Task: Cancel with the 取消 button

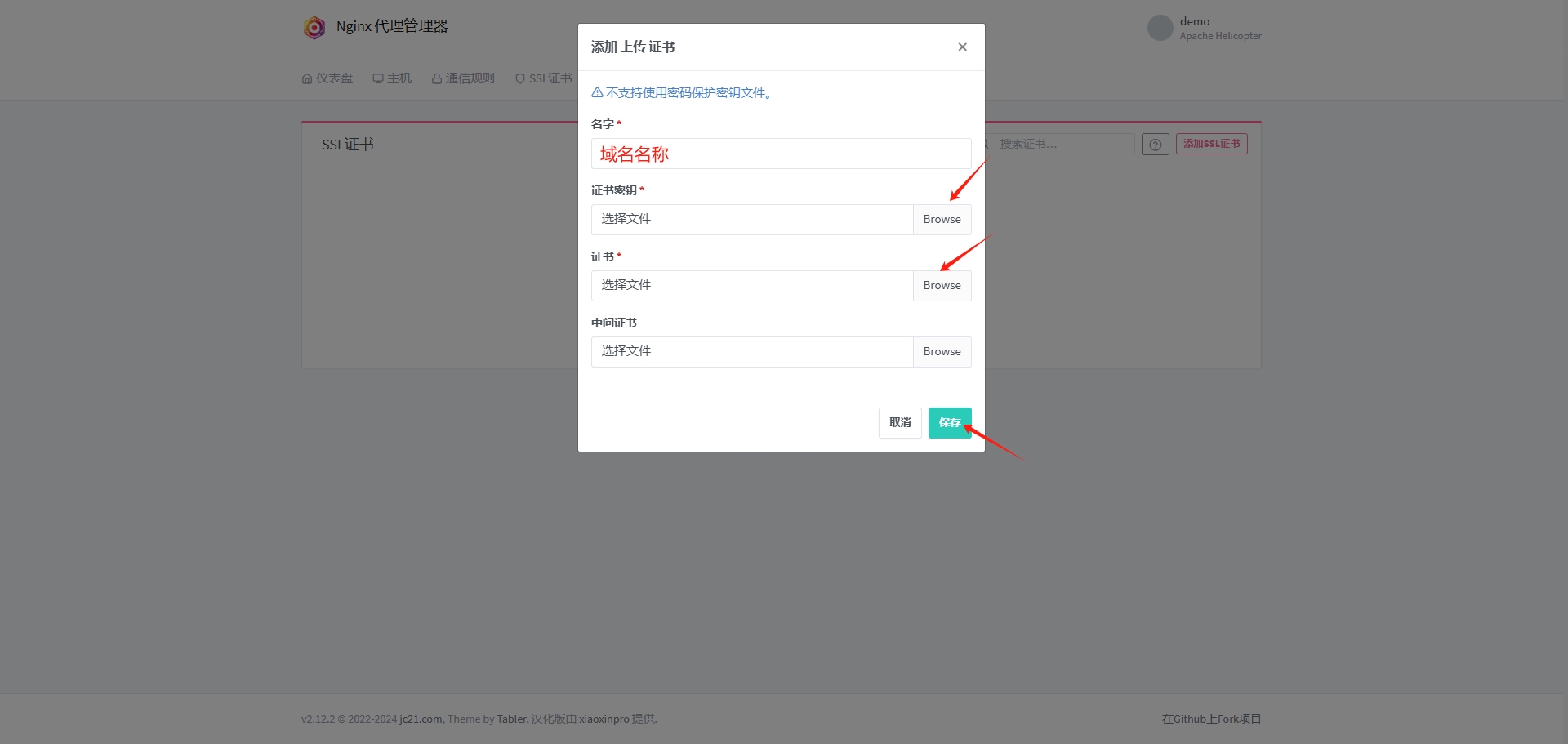Action: pyautogui.click(x=900, y=422)
